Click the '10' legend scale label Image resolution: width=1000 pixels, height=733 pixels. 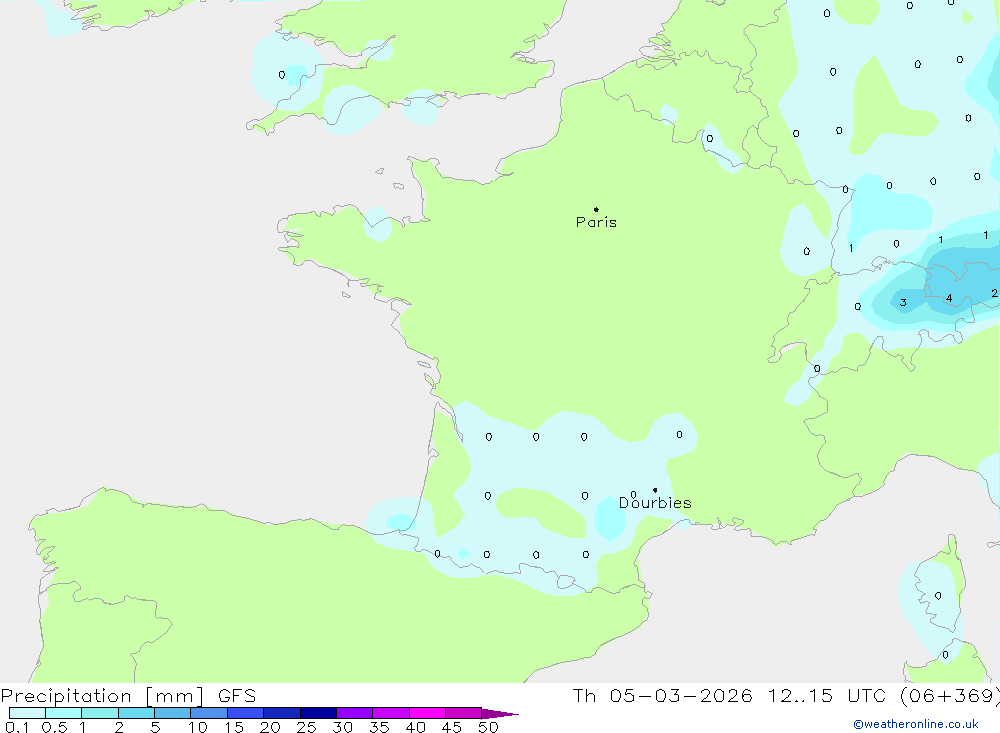(198, 727)
